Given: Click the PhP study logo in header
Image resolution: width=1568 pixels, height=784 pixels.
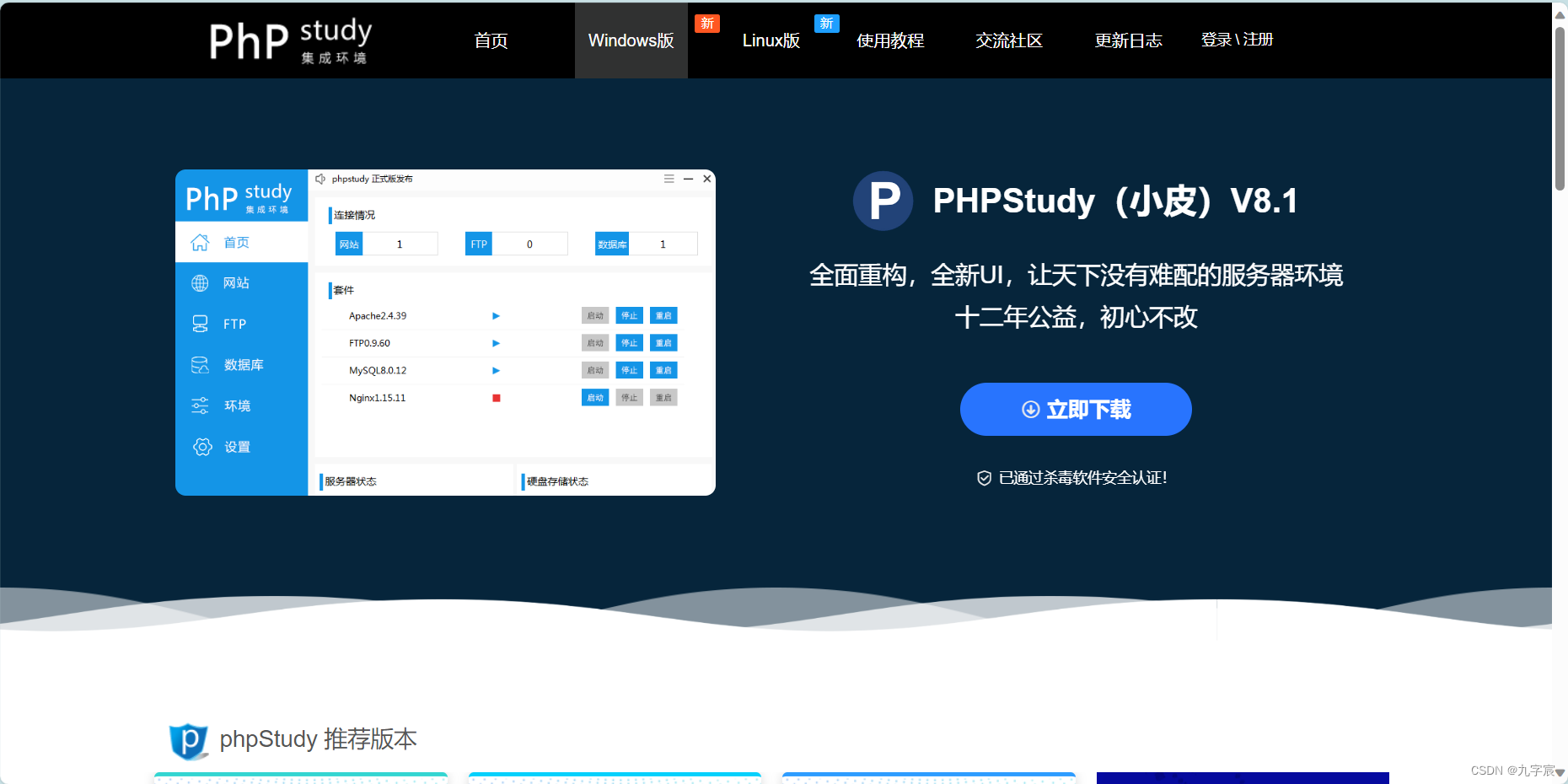Looking at the screenshot, I should tap(290, 40).
